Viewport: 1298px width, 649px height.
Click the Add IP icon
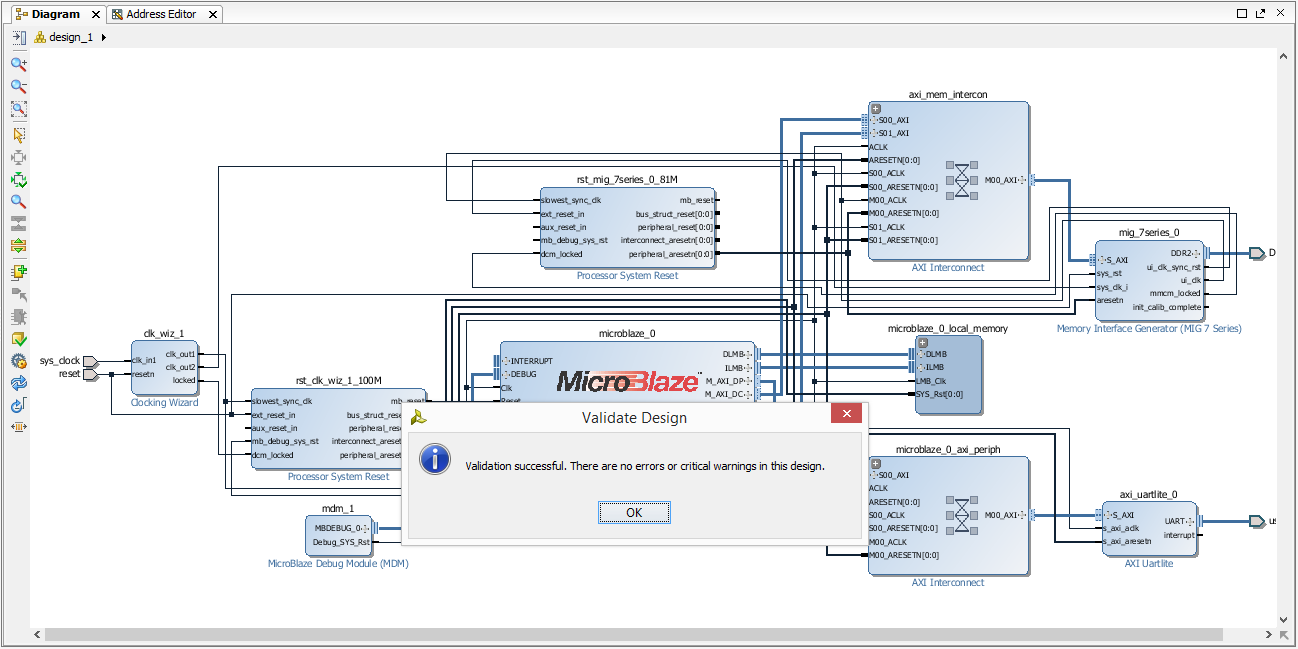pyautogui.click(x=18, y=272)
